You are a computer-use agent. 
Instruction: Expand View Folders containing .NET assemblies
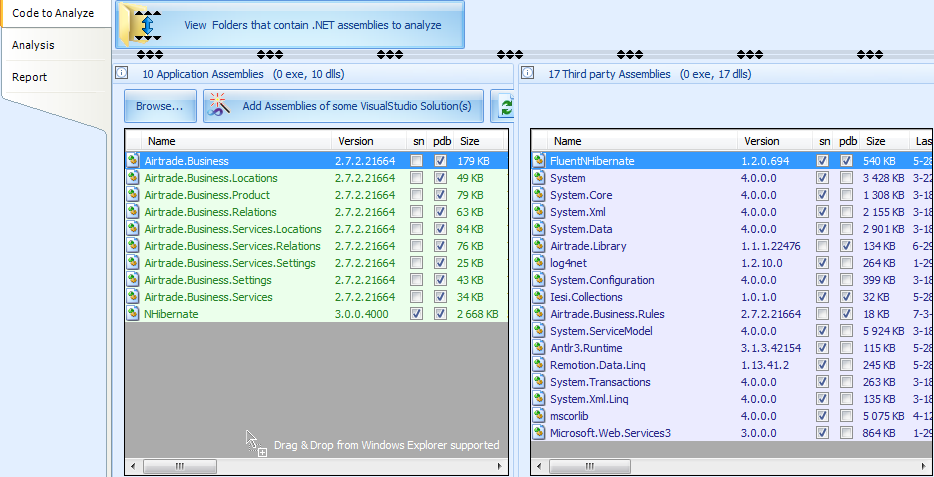pos(289,25)
